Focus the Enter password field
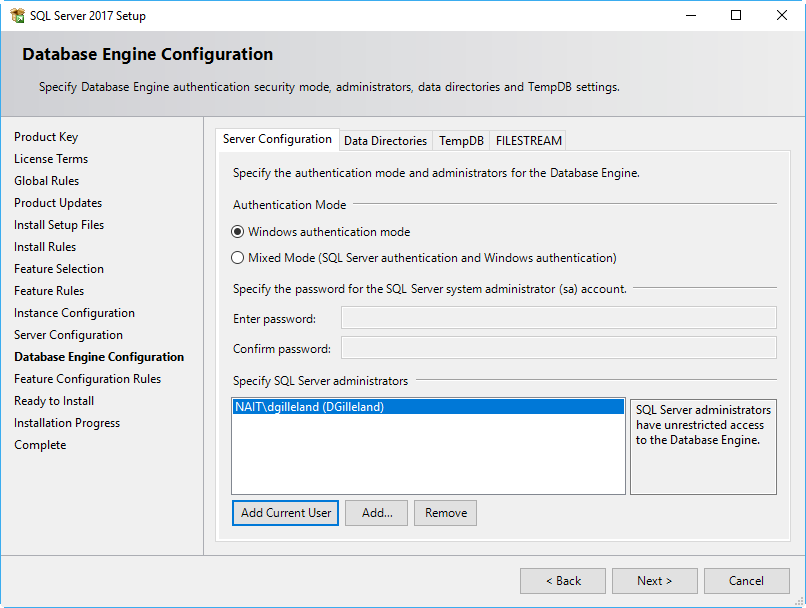This screenshot has height=608, width=806. [x=559, y=318]
